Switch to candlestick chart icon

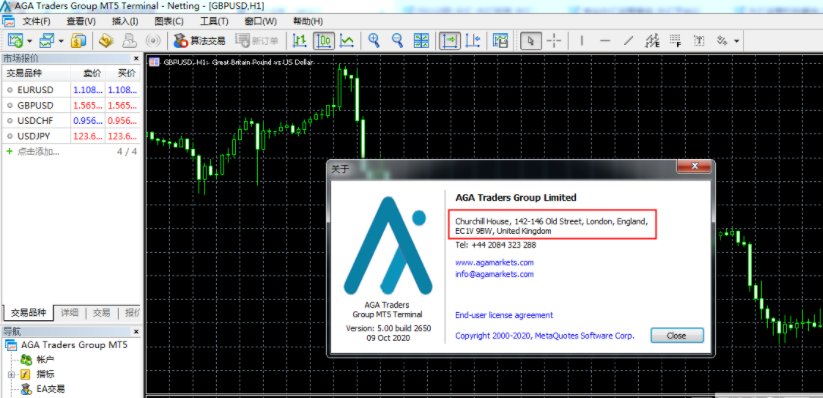pyautogui.click(x=324, y=40)
